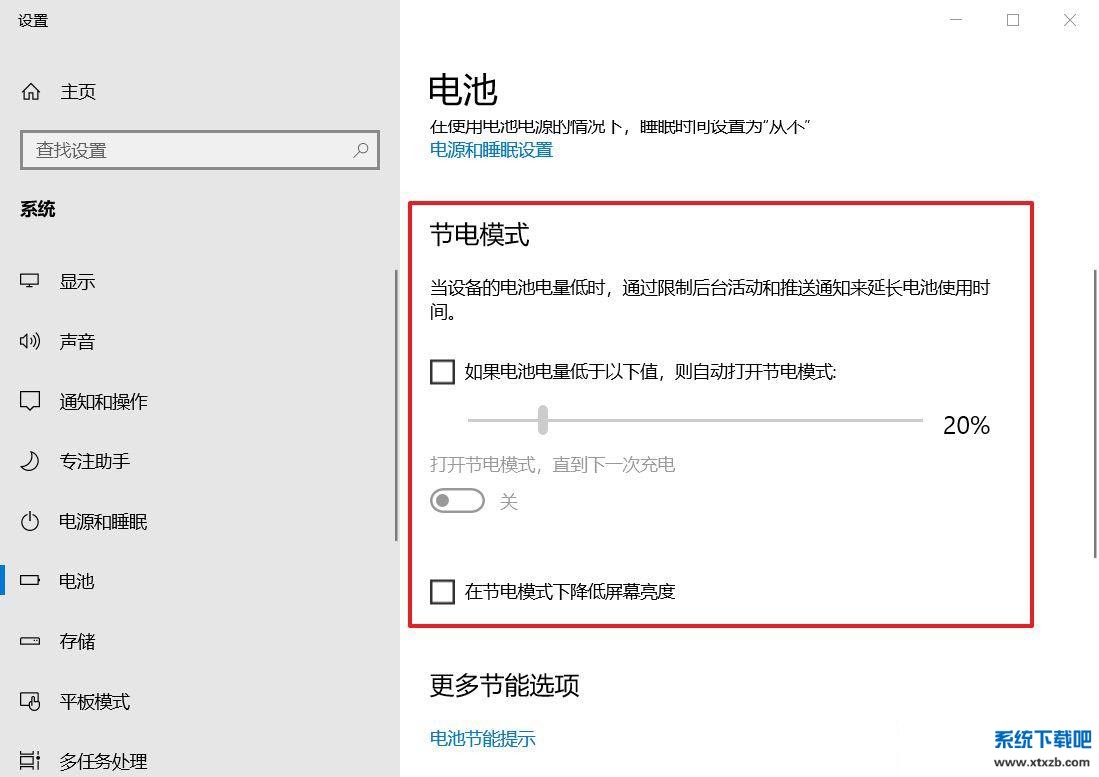Click the 电源和睡眠 power icon
This screenshot has height=777, width=1099.
[30, 521]
